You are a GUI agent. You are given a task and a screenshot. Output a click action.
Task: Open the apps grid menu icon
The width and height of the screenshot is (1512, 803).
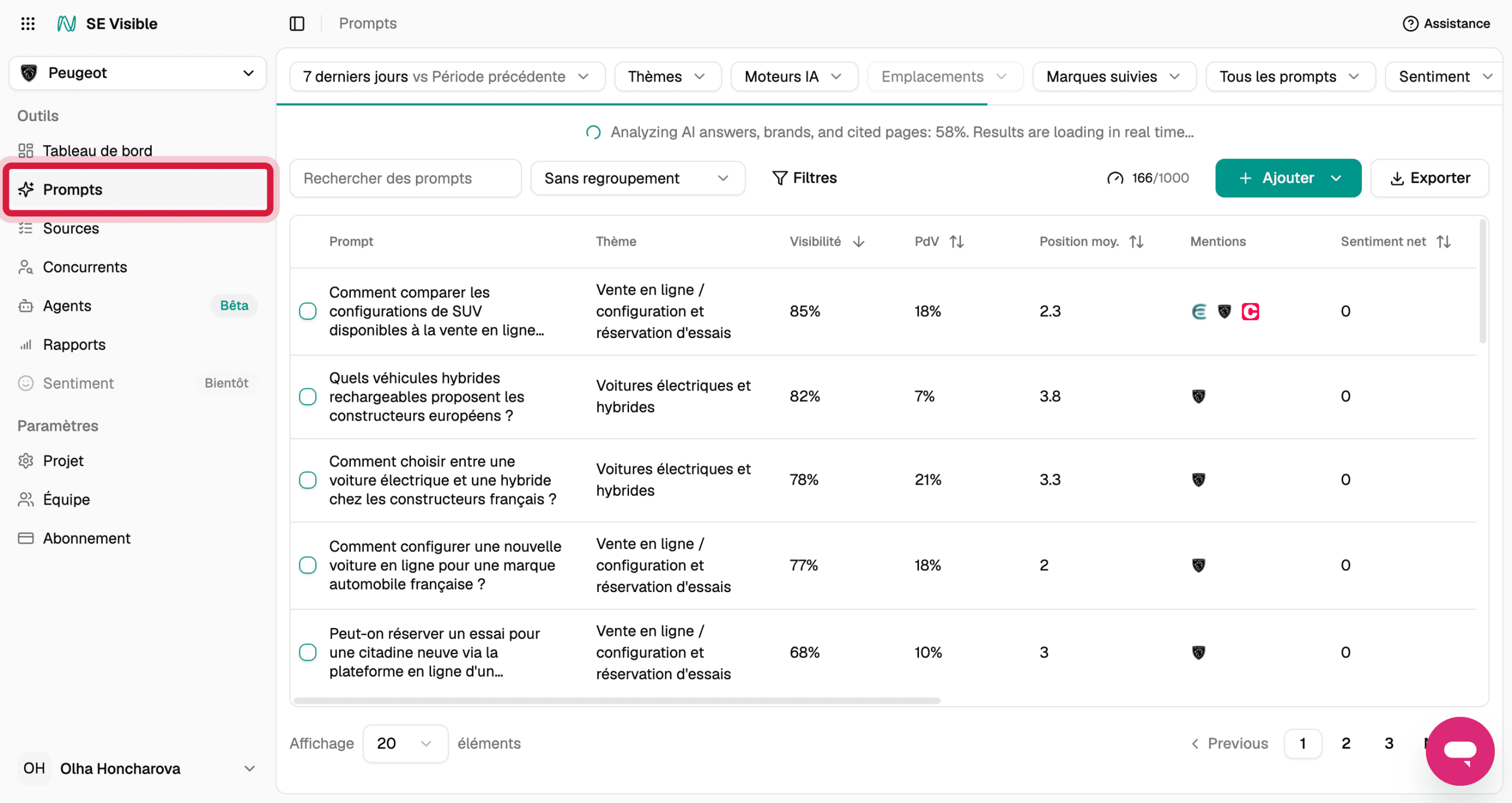pos(28,24)
